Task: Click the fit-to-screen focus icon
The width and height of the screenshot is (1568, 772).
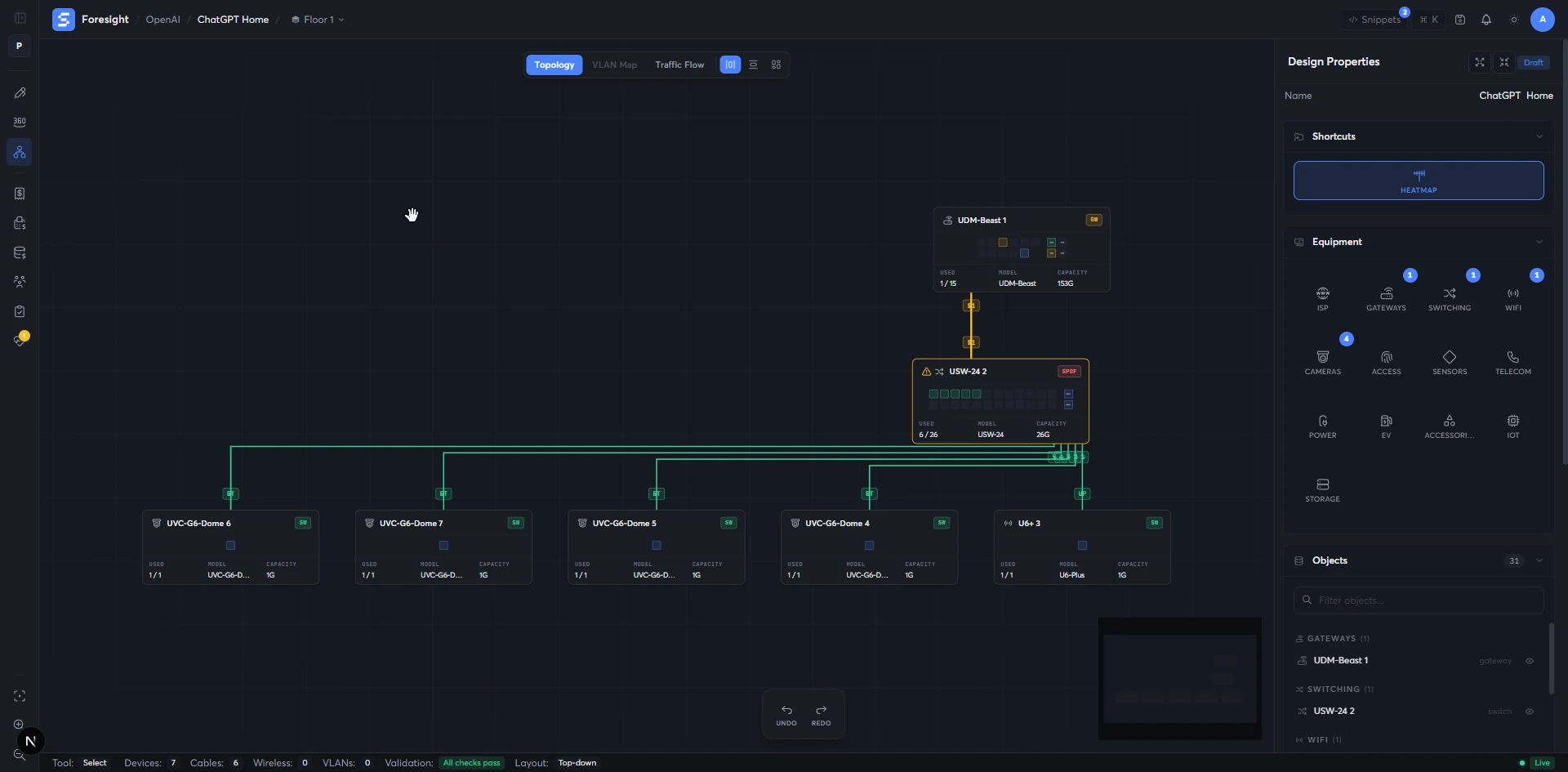Action: (20, 696)
